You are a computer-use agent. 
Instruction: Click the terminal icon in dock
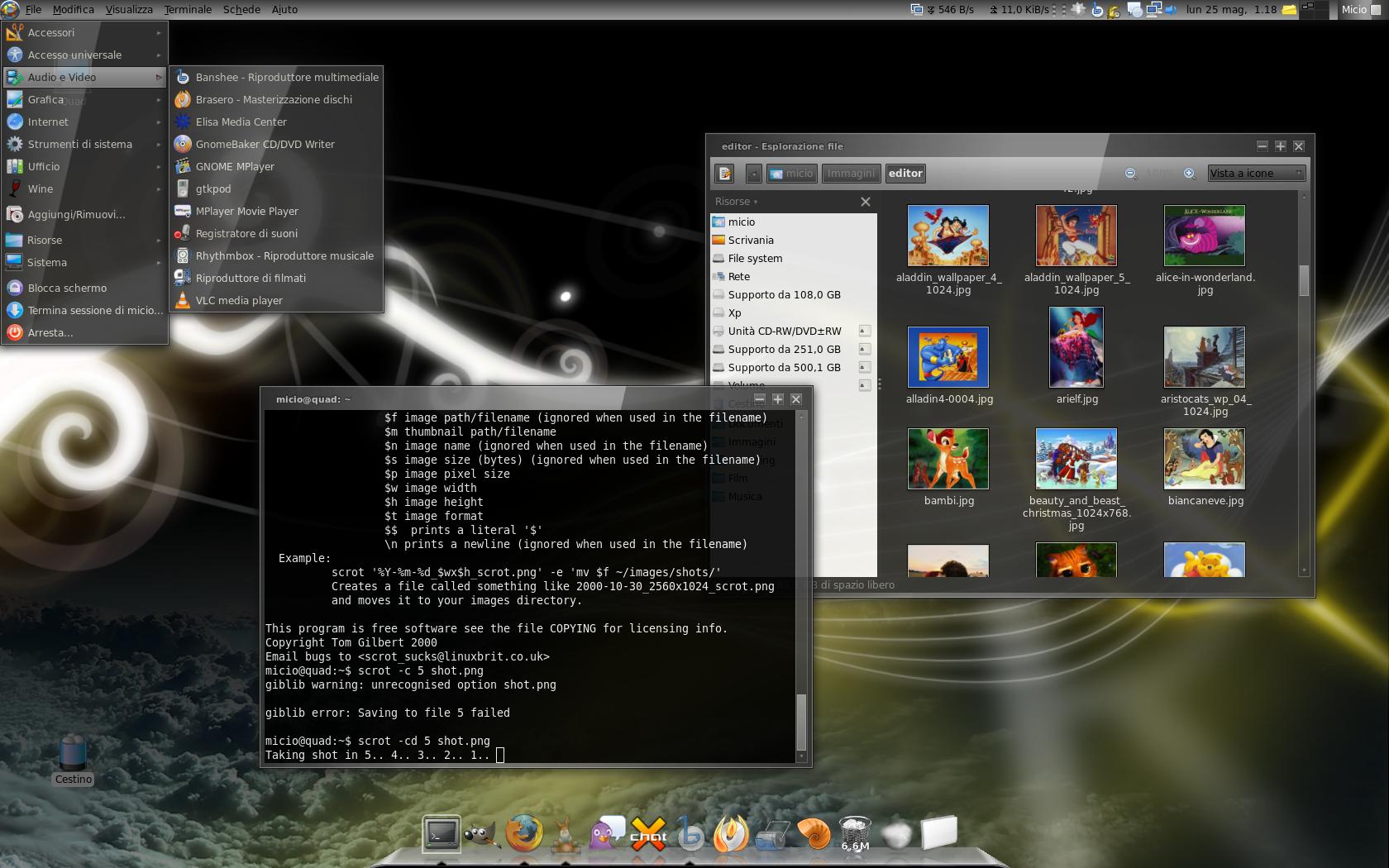pos(441,833)
